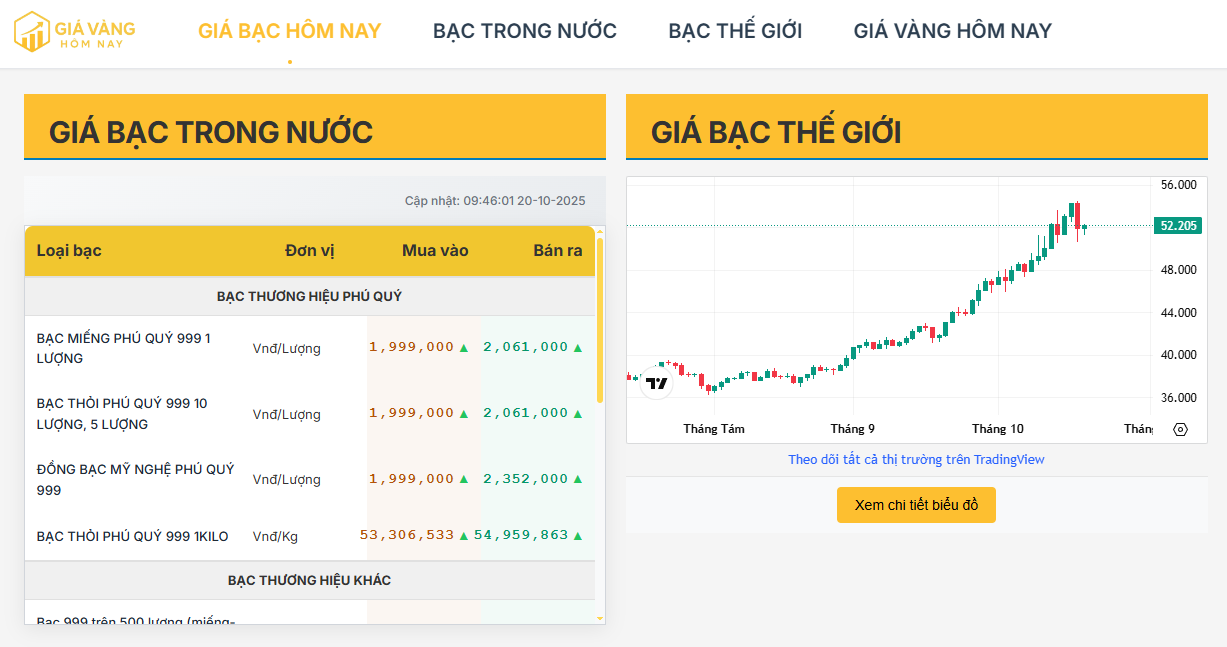Click the scrollbar down arrow in table
Screen dimensions: 1227x647
pyautogui.click(x=600, y=619)
